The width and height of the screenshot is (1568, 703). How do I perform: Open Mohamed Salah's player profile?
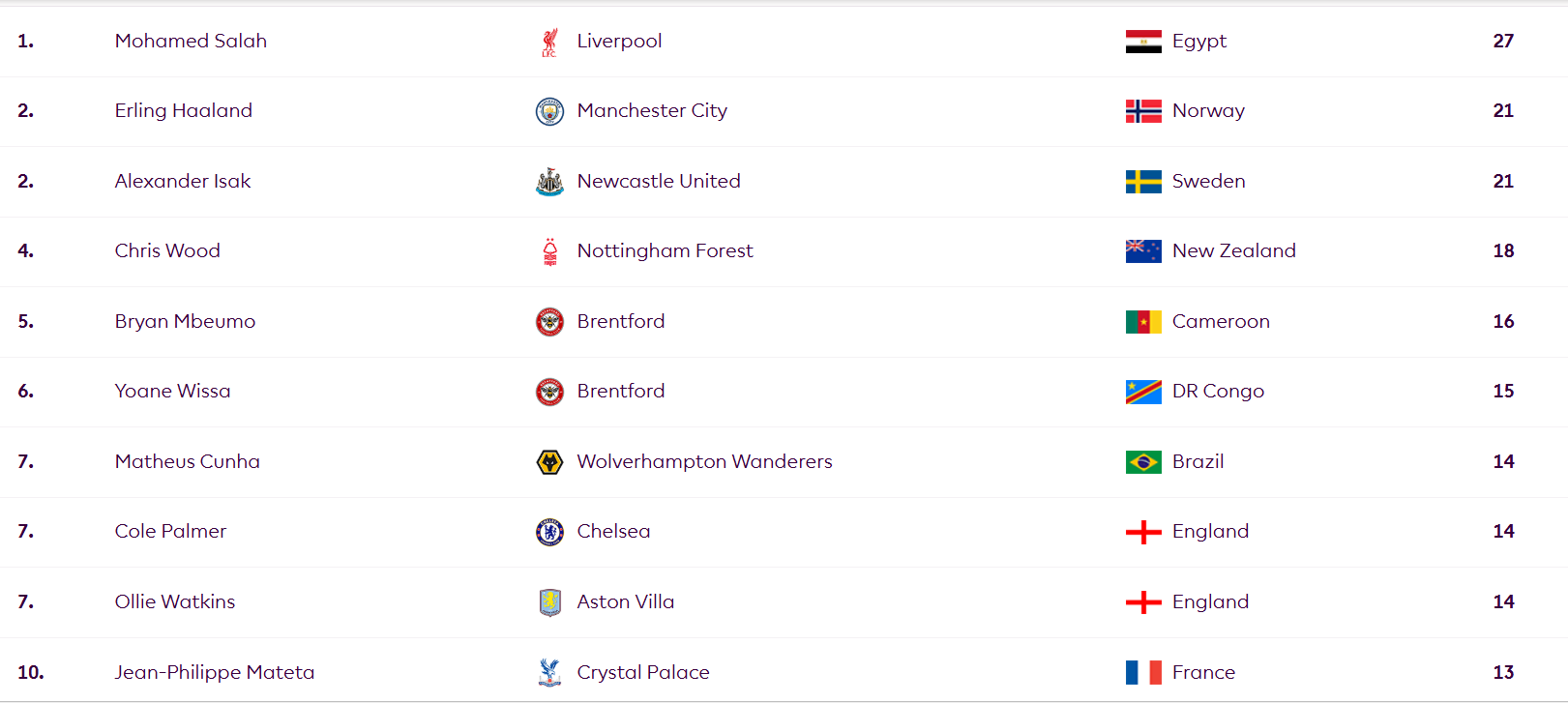click(x=191, y=41)
